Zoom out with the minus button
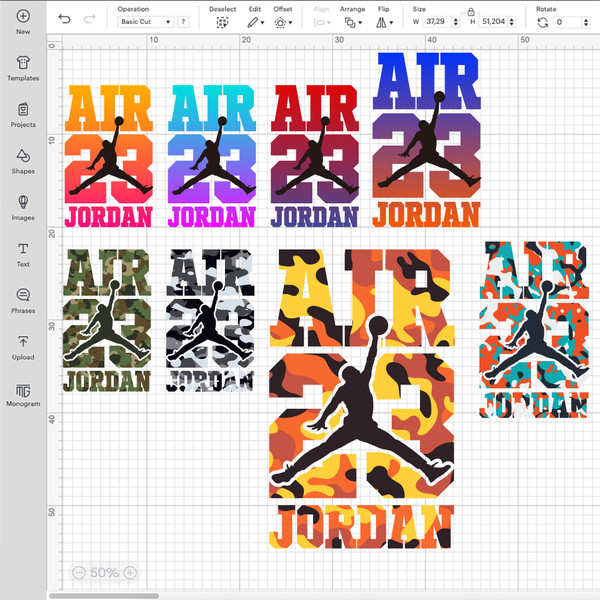Viewport: 600px width, 600px height. [79, 572]
